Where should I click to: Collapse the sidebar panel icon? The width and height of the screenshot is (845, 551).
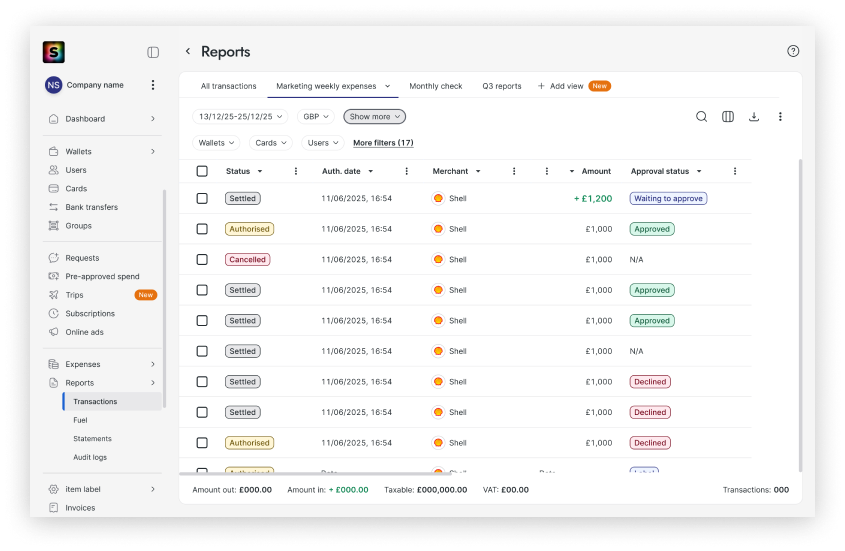153,52
